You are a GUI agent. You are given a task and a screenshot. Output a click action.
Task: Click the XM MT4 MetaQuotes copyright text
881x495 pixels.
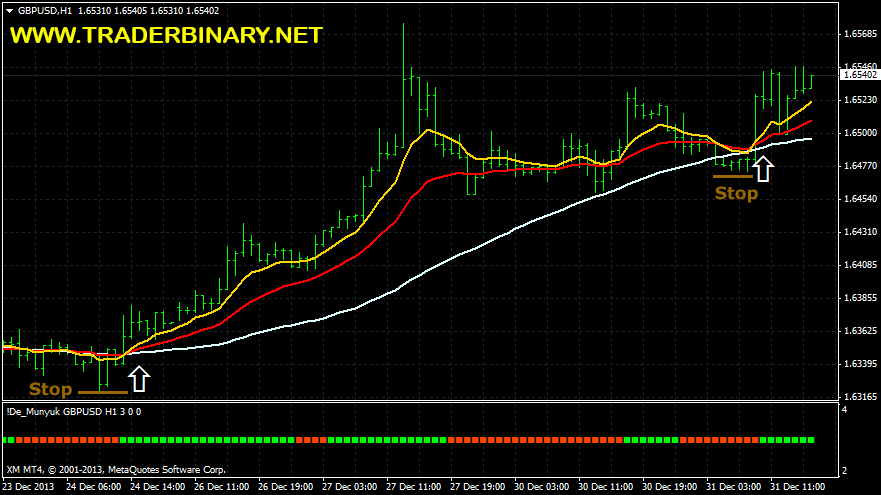click(116, 470)
